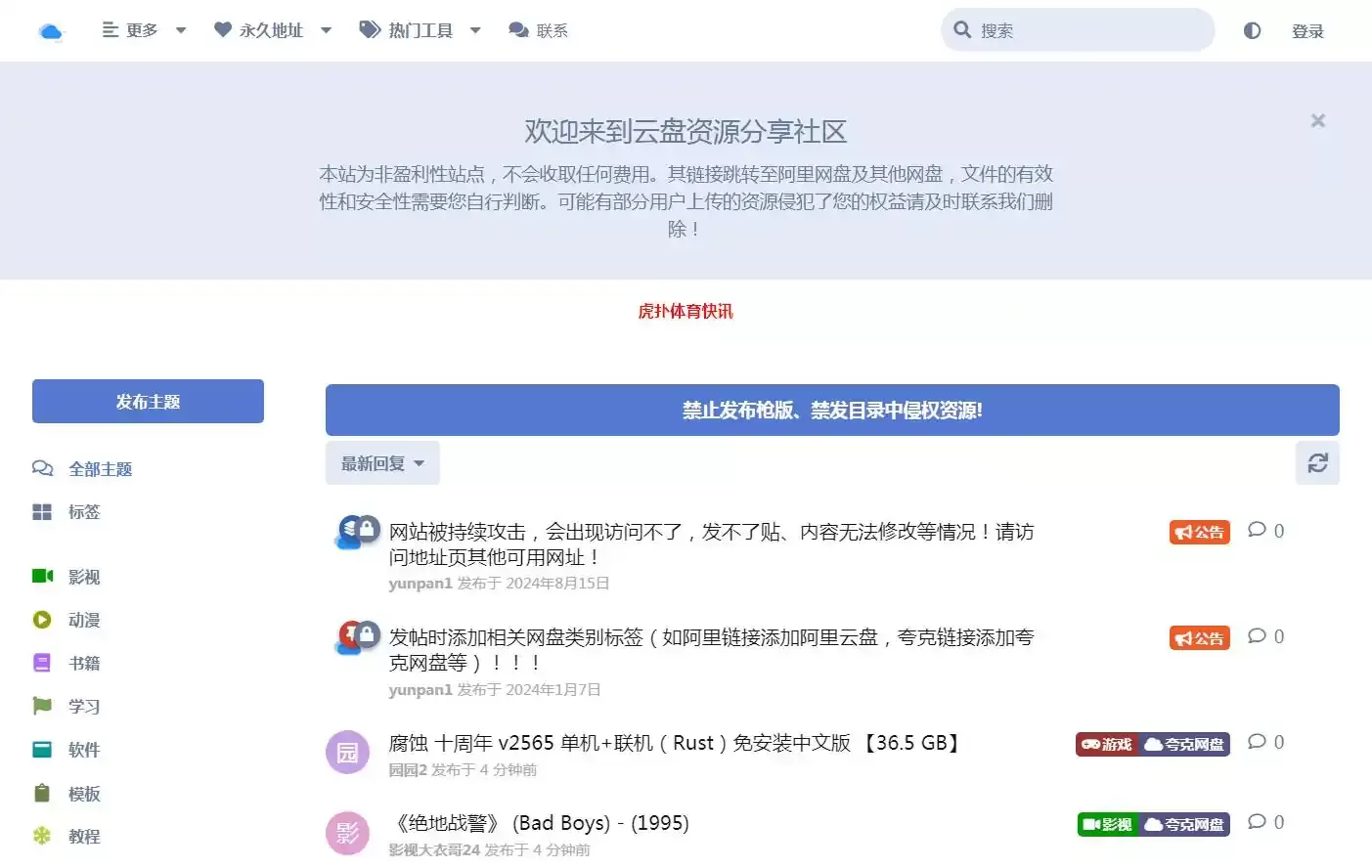Select the 软件 software category icon
1372x868 pixels.
click(42, 750)
